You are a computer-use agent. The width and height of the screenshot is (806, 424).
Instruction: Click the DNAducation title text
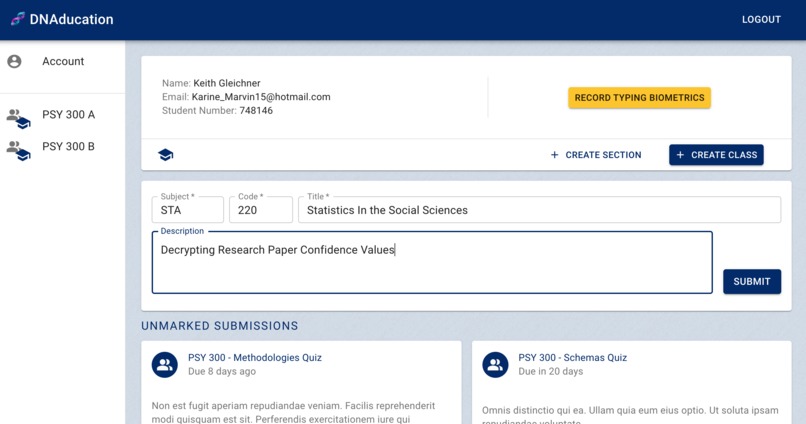[x=71, y=20]
